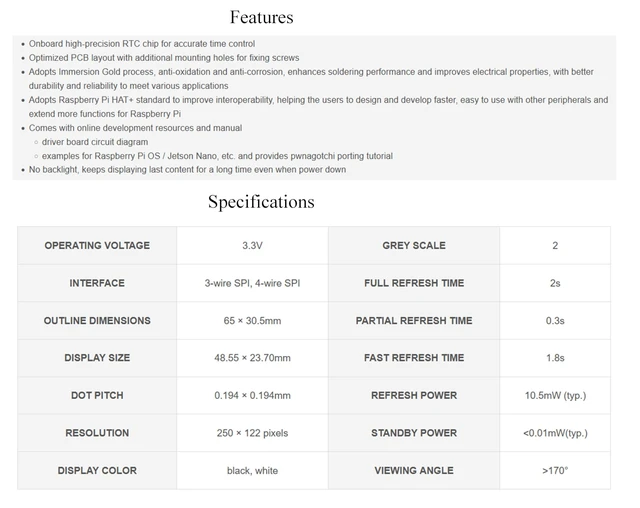
Task: Click the Features heading
Action: (x=262, y=18)
